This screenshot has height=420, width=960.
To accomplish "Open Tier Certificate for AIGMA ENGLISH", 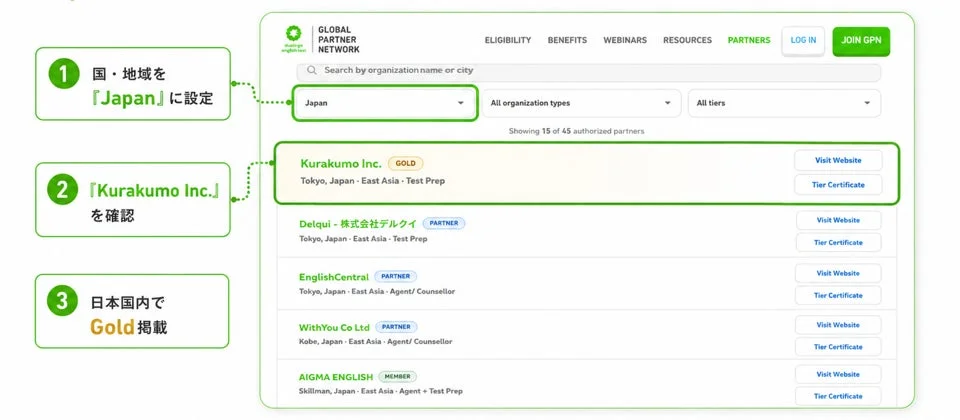I will 838,397.
